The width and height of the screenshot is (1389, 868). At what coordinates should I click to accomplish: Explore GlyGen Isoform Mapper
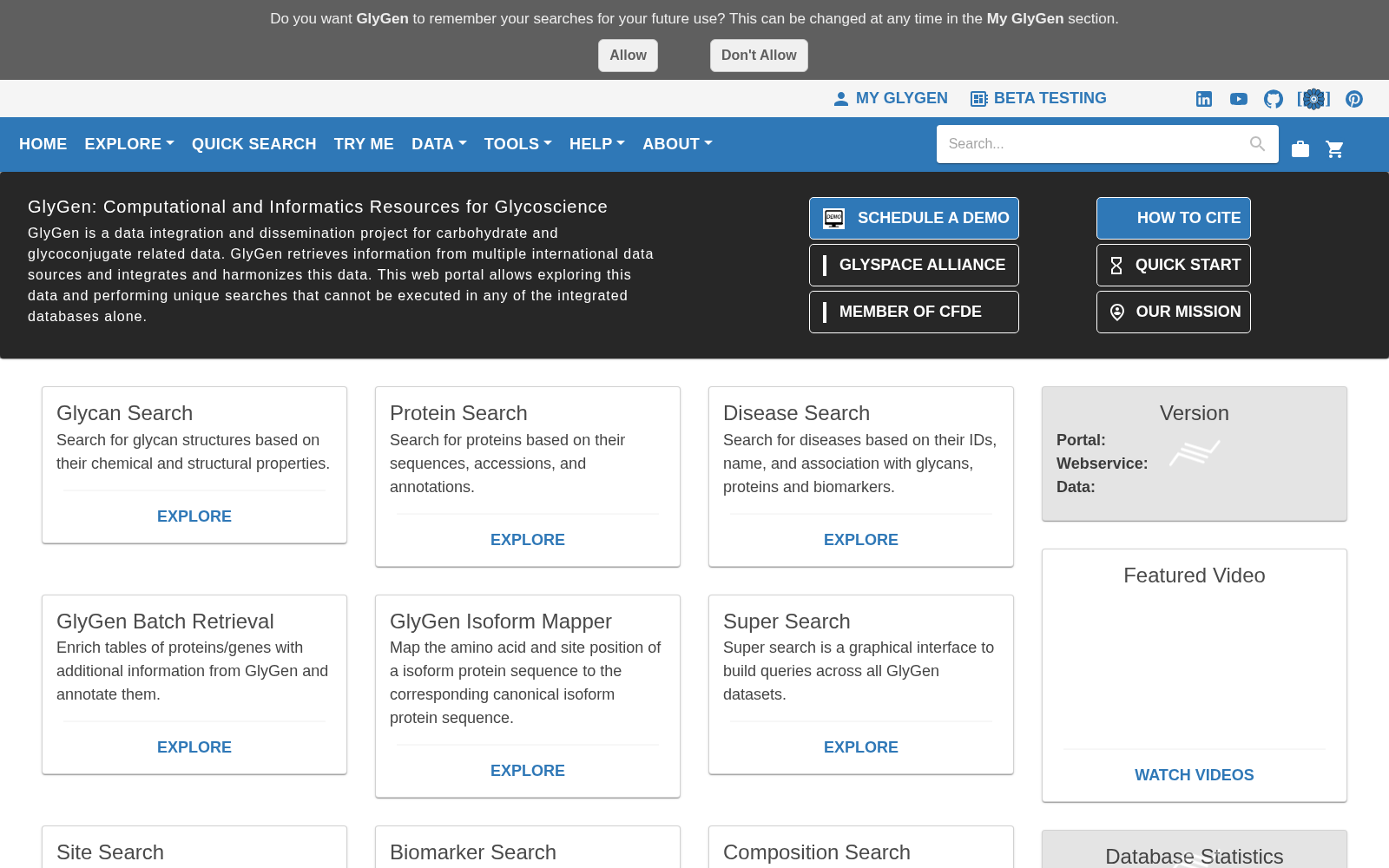528,771
